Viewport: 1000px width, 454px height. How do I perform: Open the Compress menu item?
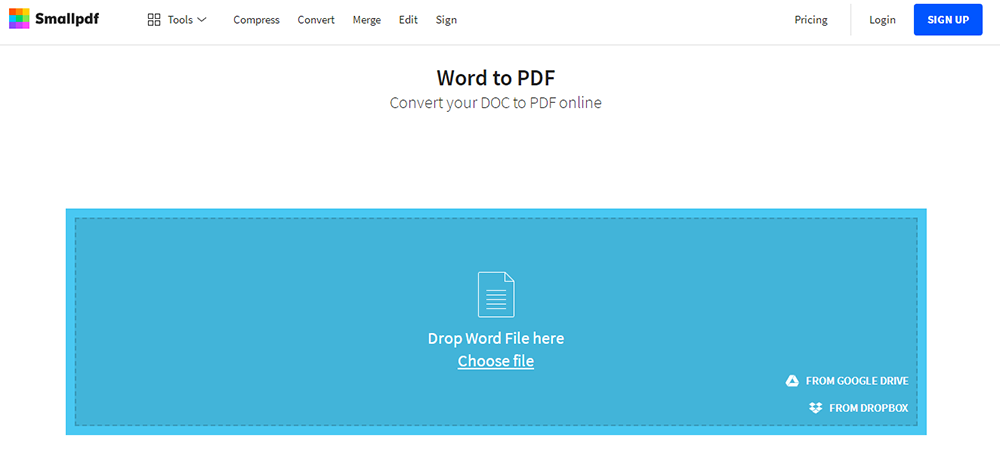256,20
